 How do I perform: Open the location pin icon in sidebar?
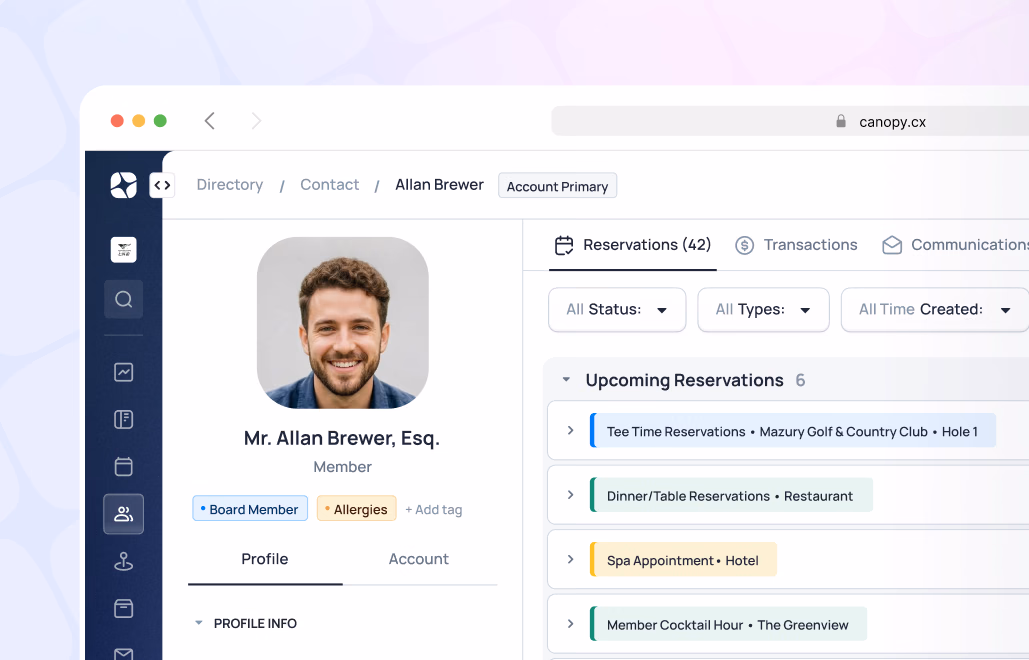[x=123, y=561]
